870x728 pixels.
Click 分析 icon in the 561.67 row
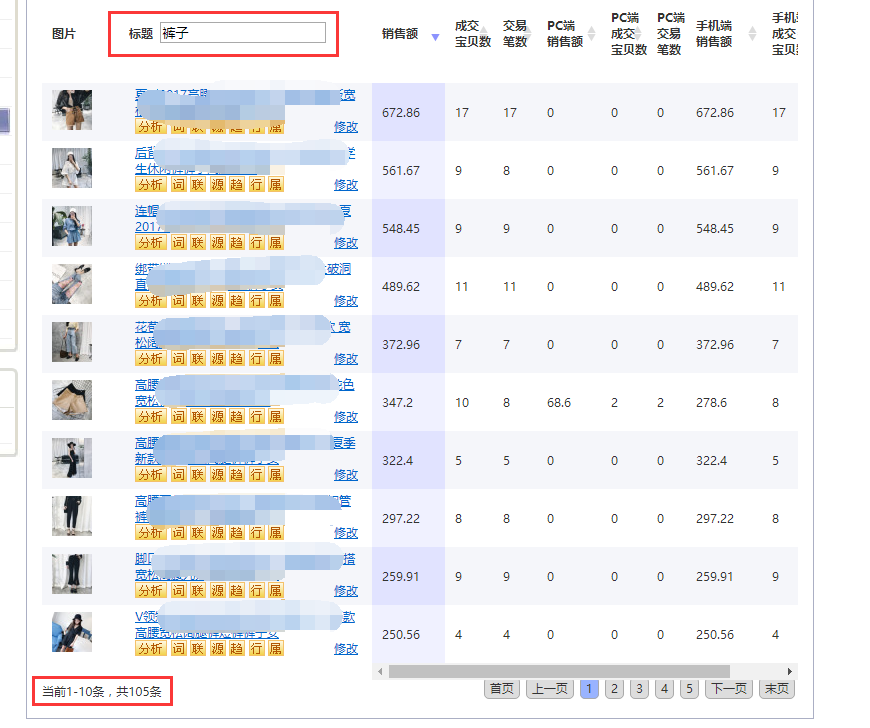click(150, 185)
